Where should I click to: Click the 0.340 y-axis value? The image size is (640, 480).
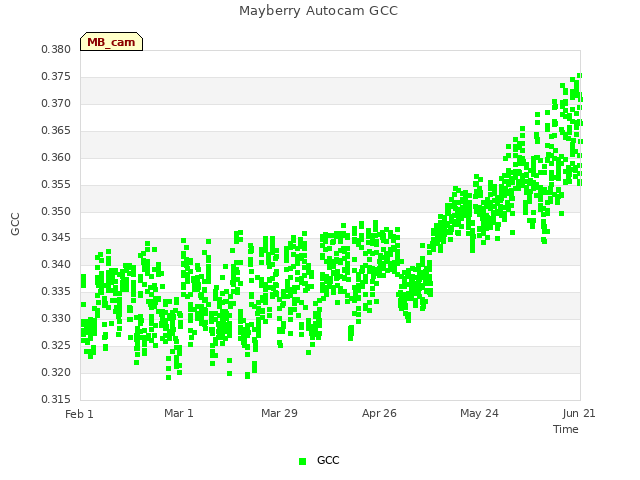click(x=56, y=264)
